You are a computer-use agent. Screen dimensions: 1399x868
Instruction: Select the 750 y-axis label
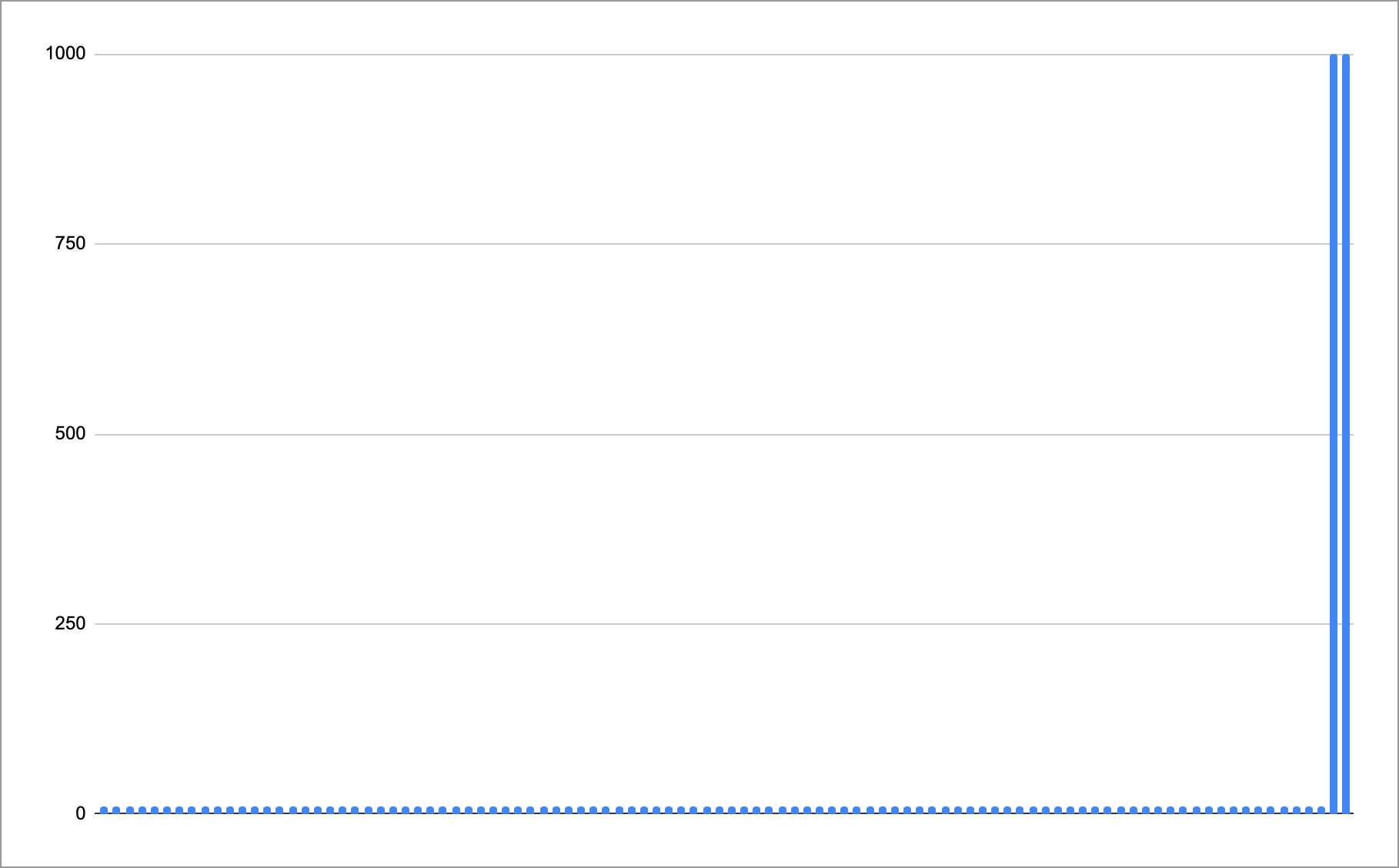click(x=70, y=243)
